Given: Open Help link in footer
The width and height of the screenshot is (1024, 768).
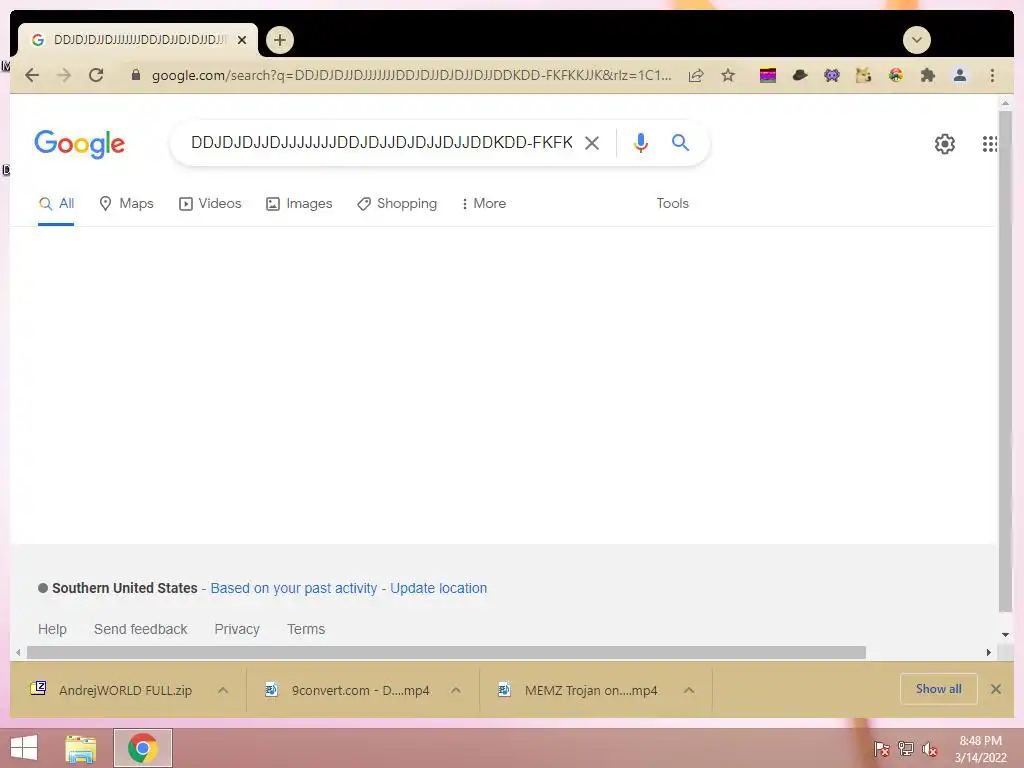Looking at the screenshot, I should tap(52, 629).
